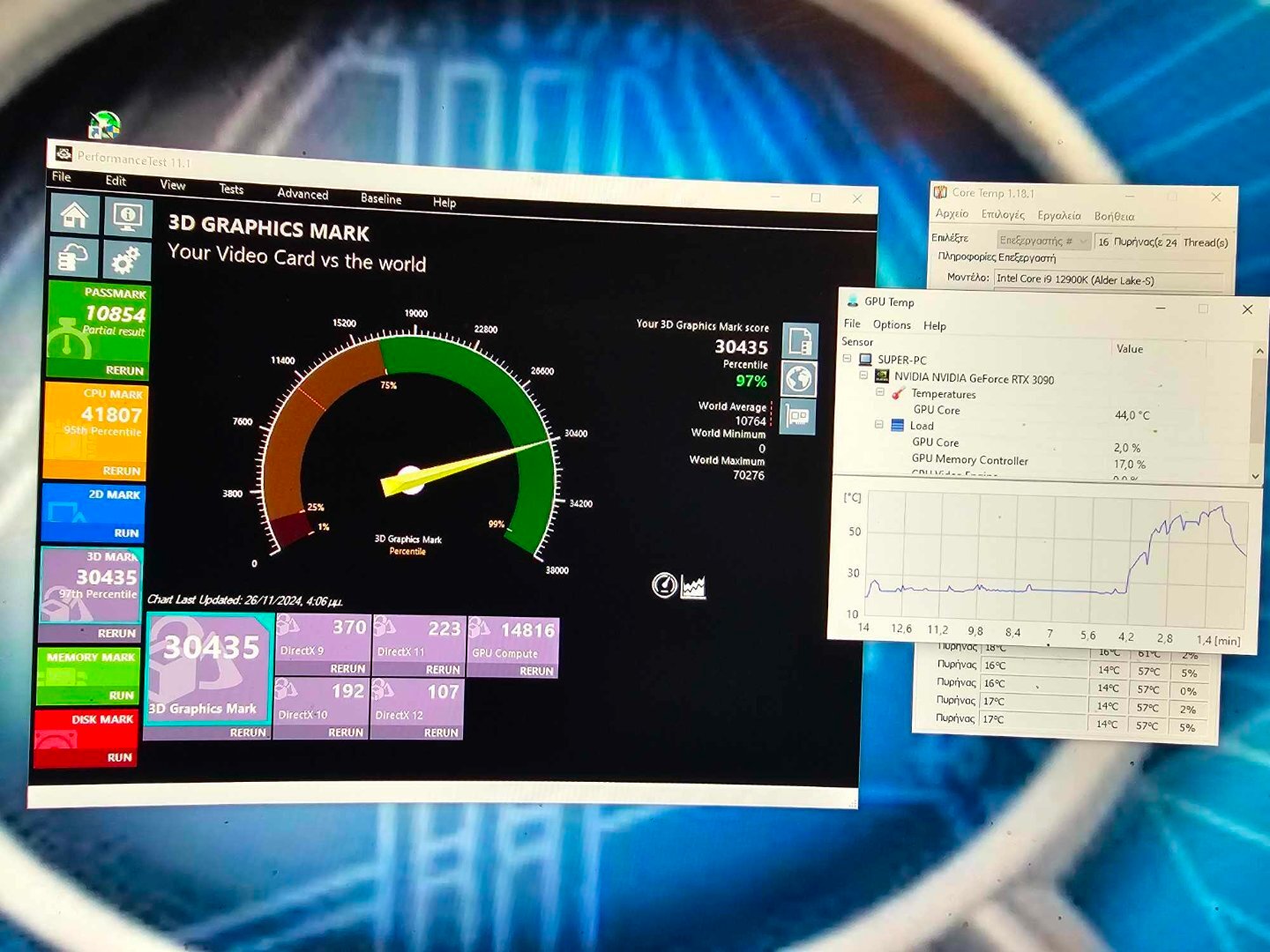Click the GPU Temp list scroll-up arrow
This screenshot has height=952, width=1270.
1259,351
